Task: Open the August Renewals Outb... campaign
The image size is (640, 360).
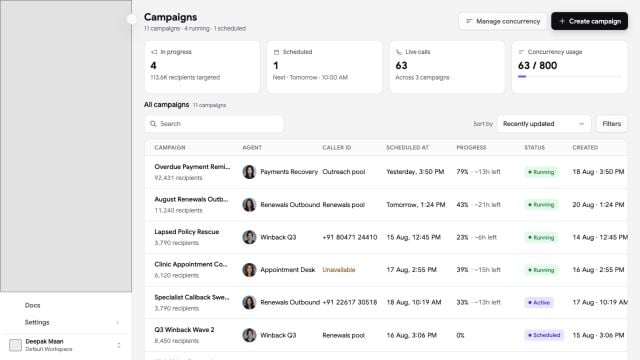Action: click(191, 199)
